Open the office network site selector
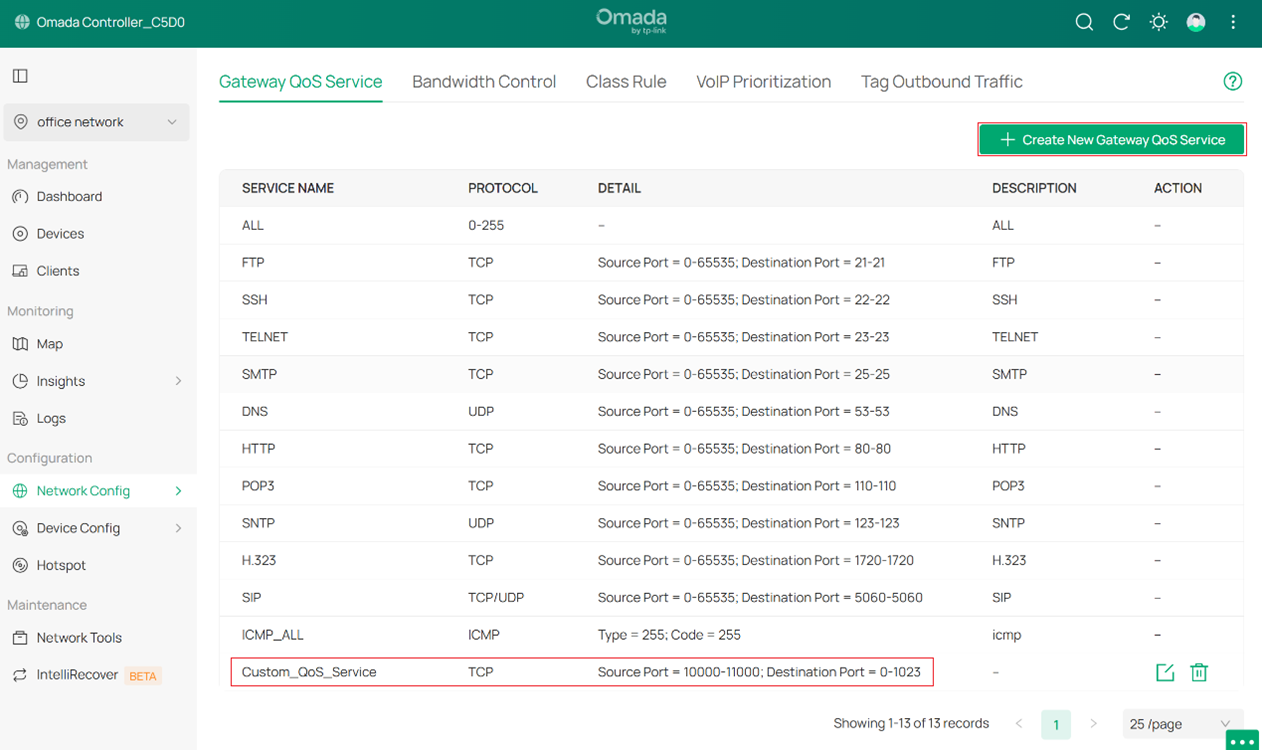This screenshot has width=1262, height=750. (x=96, y=121)
